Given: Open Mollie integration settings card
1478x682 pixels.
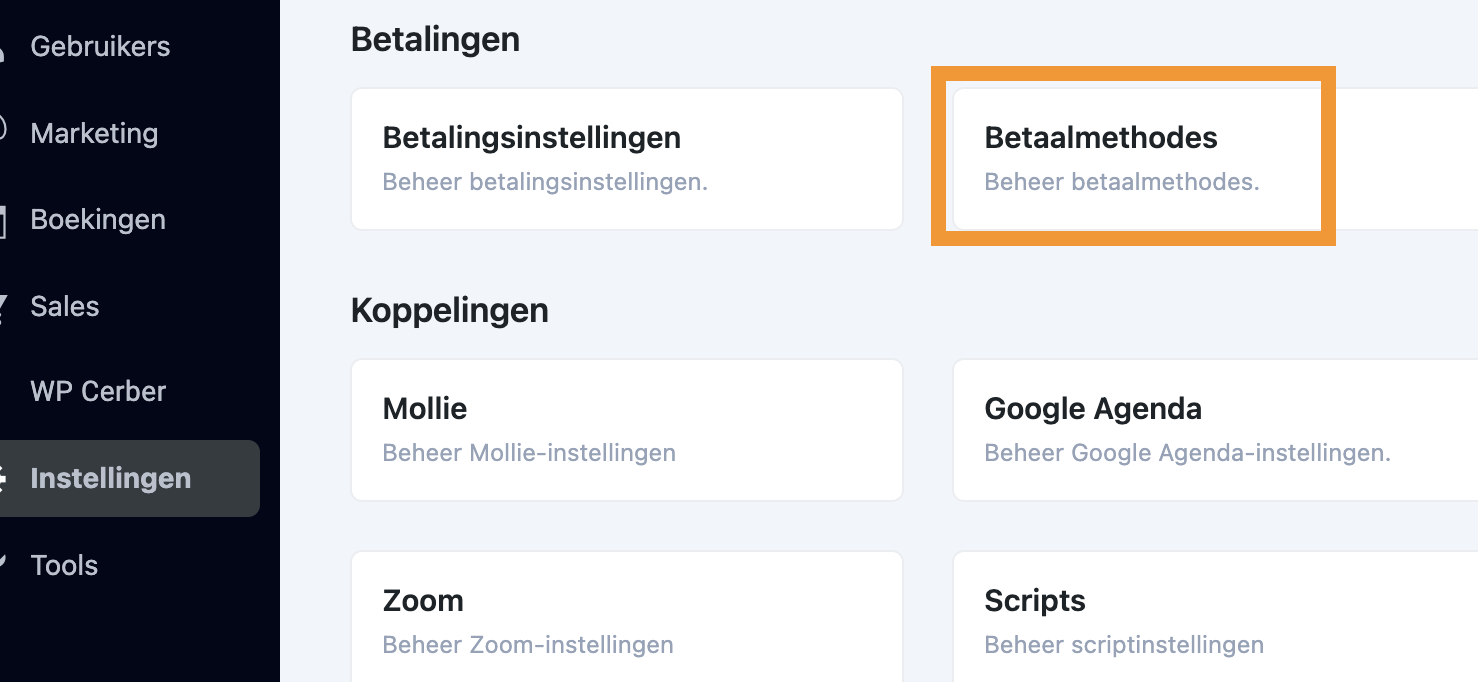Looking at the screenshot, I should [x=626, y=430].
